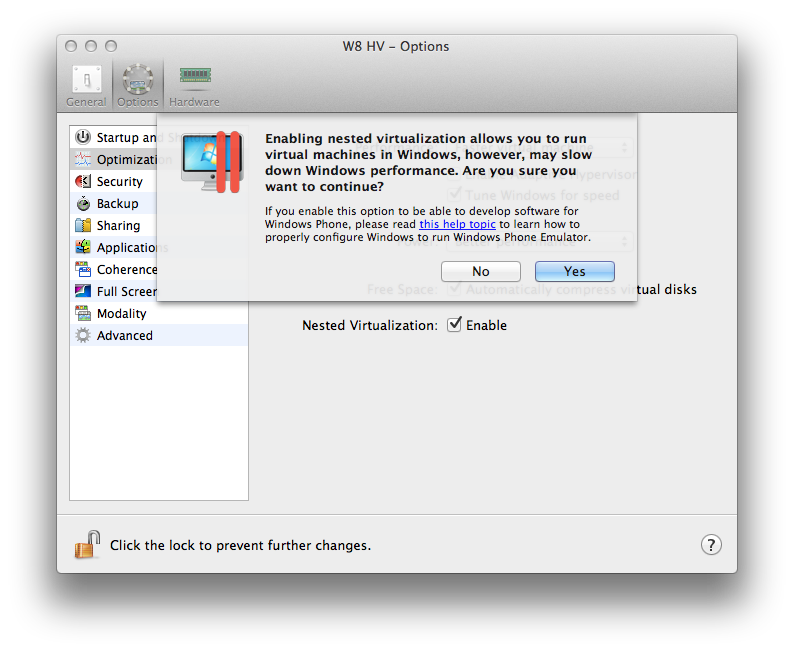Select the Options toolbar tab

click(x=138, y=86)
